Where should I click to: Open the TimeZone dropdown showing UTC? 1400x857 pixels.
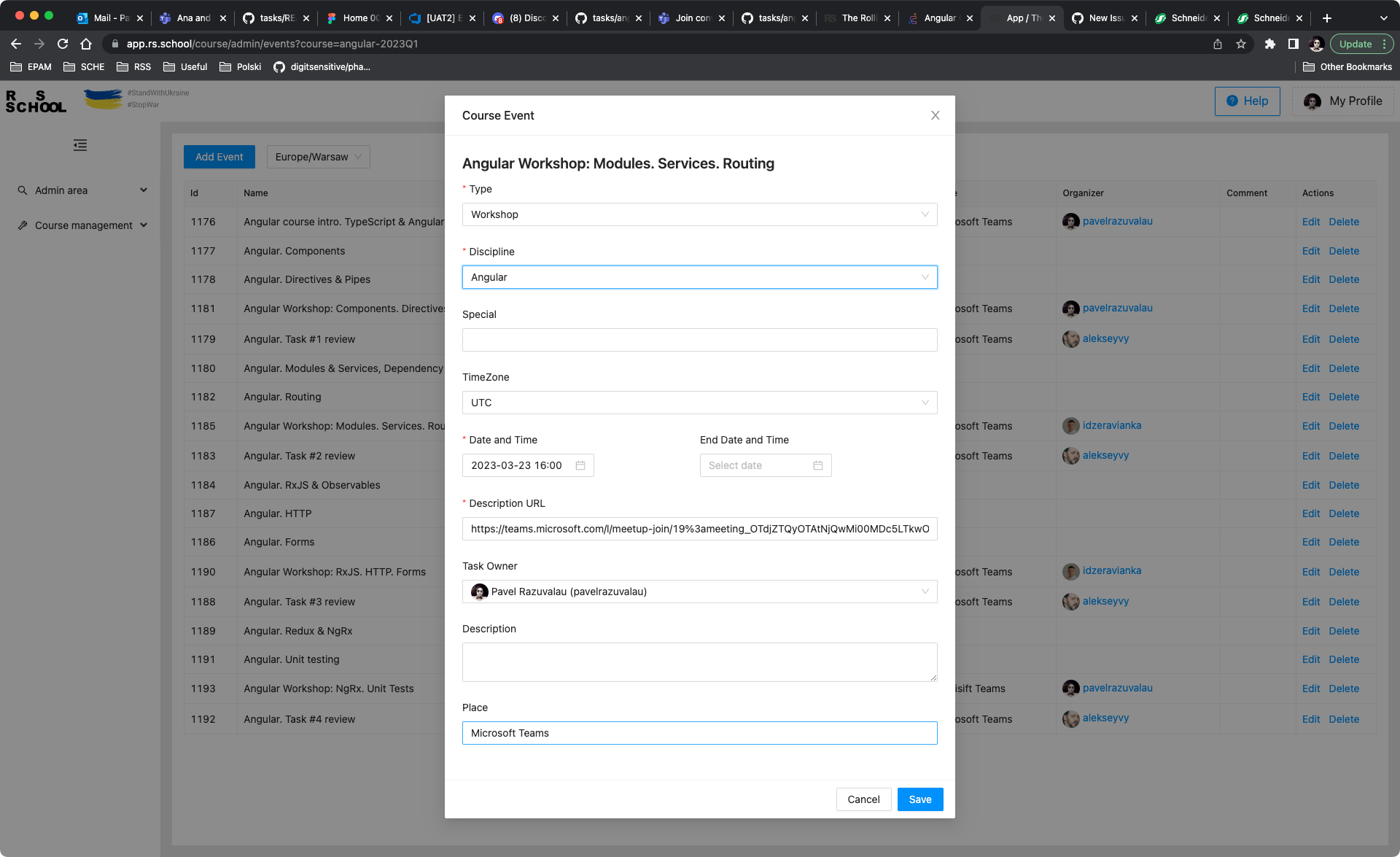pos(699,403)
